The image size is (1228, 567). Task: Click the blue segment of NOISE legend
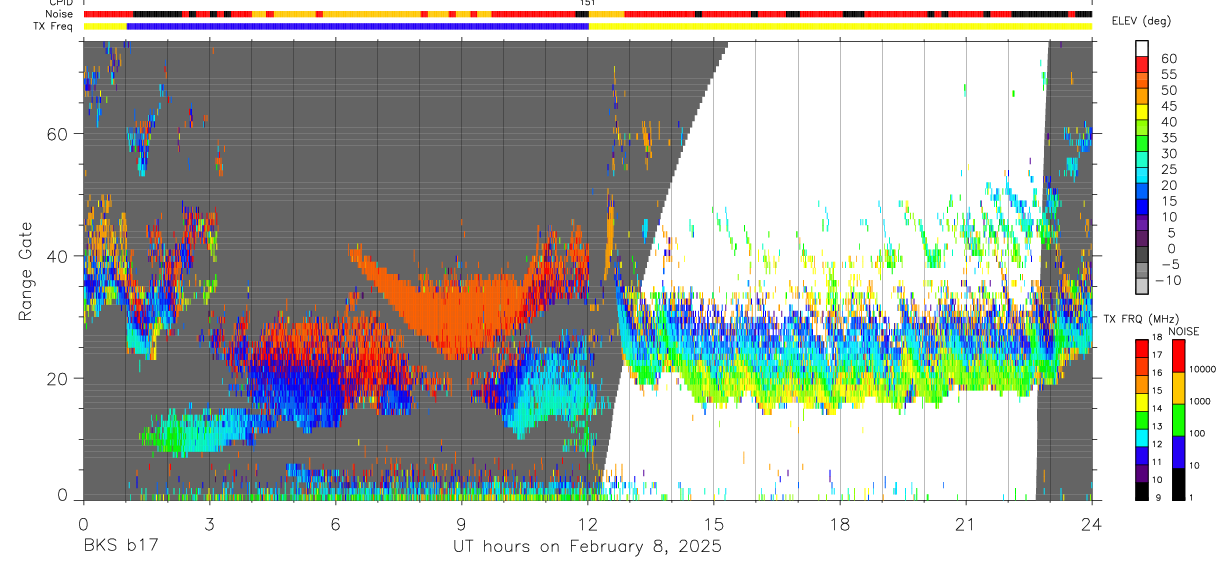coord(1179,452)
